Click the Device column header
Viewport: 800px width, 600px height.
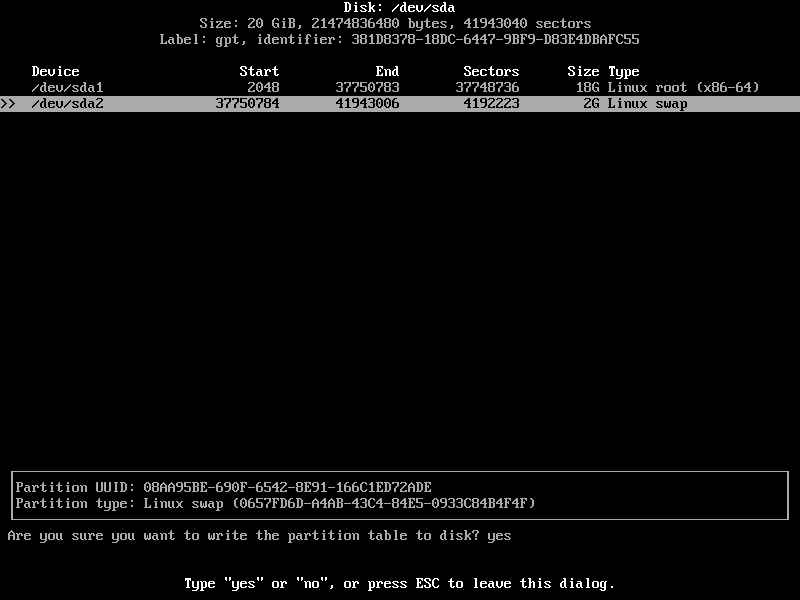tap(55, 71)
